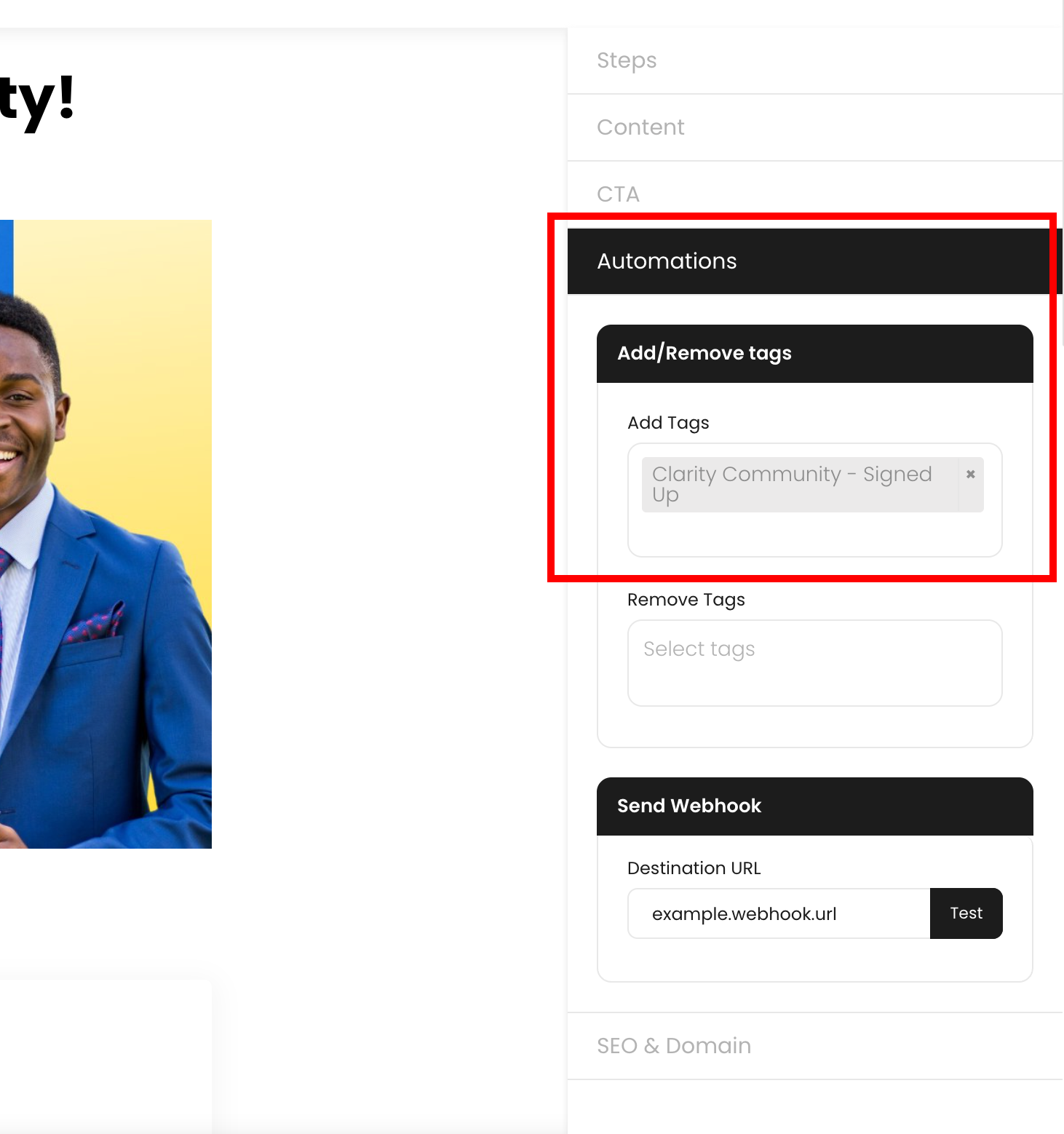Click the Add Tags label

click(667, 422)
